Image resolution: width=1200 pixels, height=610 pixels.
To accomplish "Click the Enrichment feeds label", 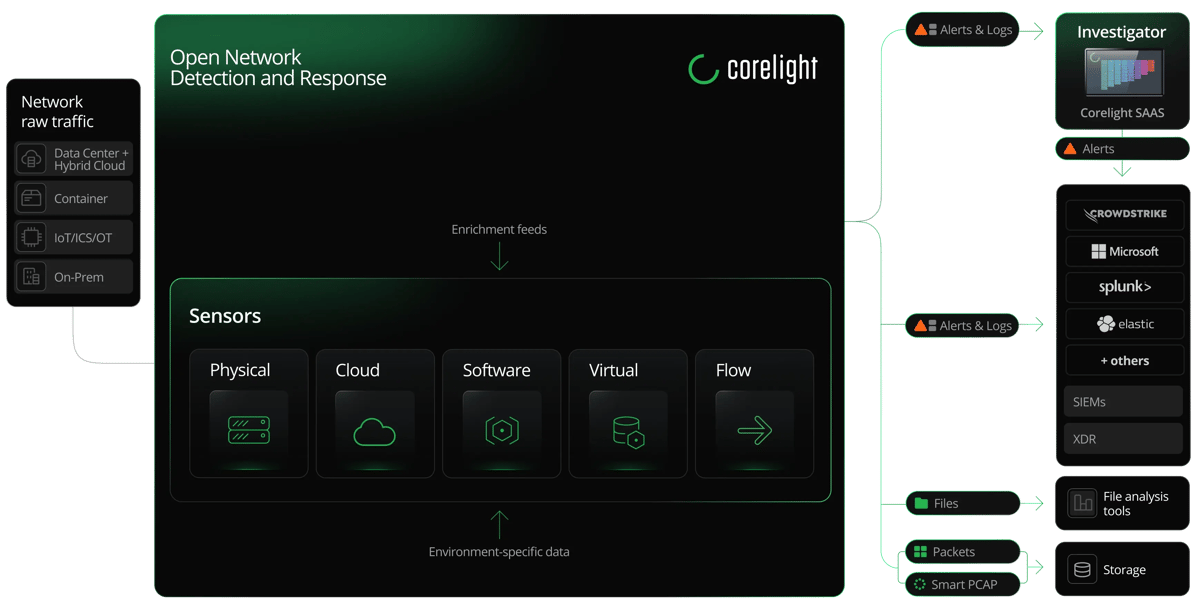I will [x=499, y=229].
